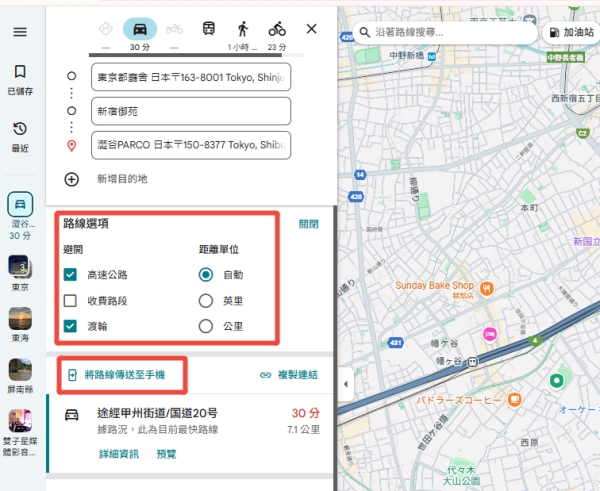Uncheck the 渡輪 avoid checkbox
The image size is (600, 491).
(x=70, y=326)
